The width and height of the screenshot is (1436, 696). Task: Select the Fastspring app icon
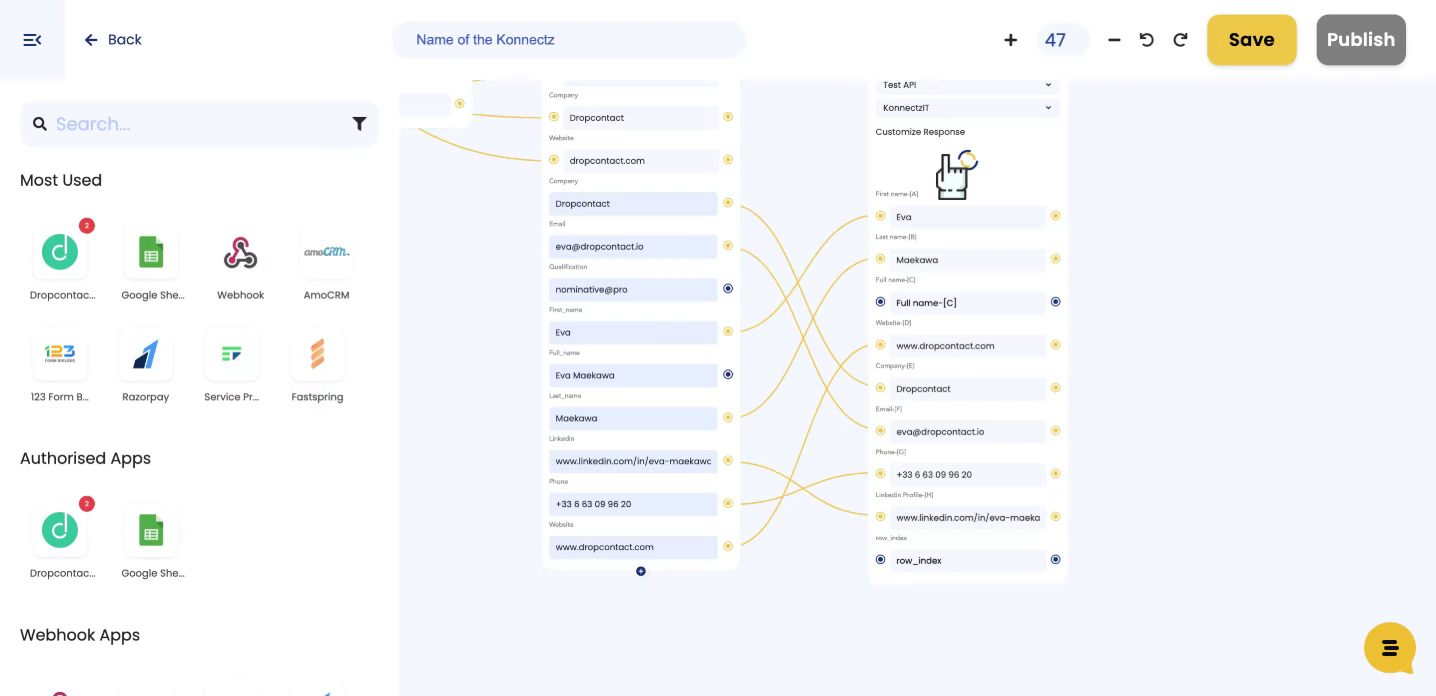[x=317, y=355]
